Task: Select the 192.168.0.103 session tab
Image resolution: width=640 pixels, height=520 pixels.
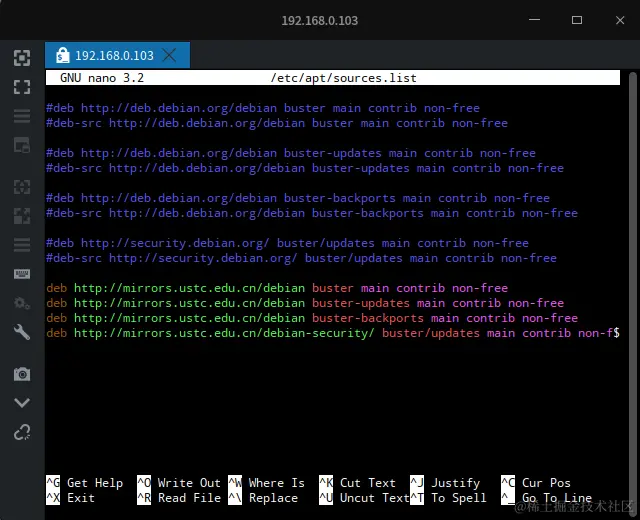Action: click(117, 55)
